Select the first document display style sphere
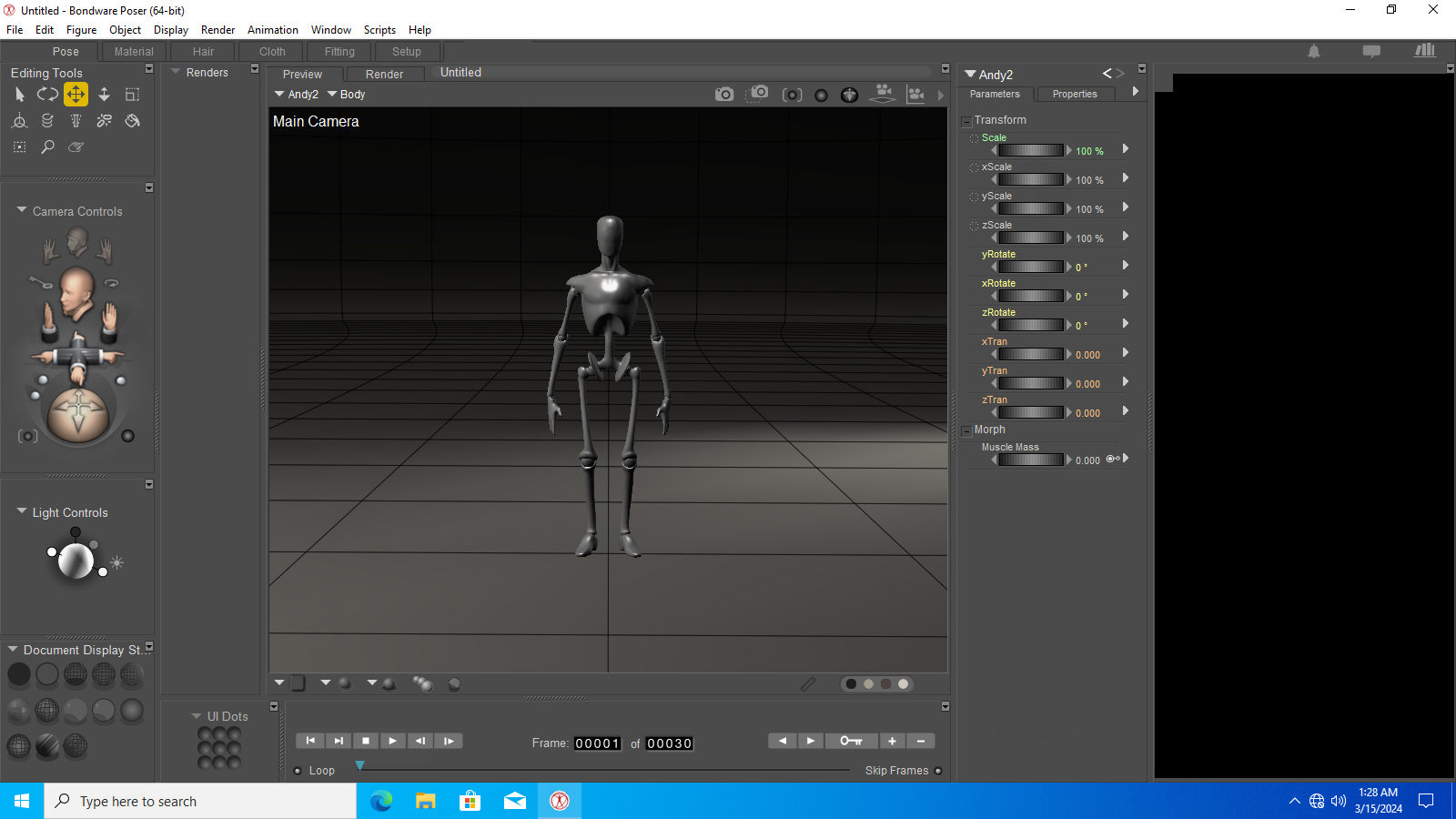This screenshot has width=1456, height=819. (x=19, y=674)
